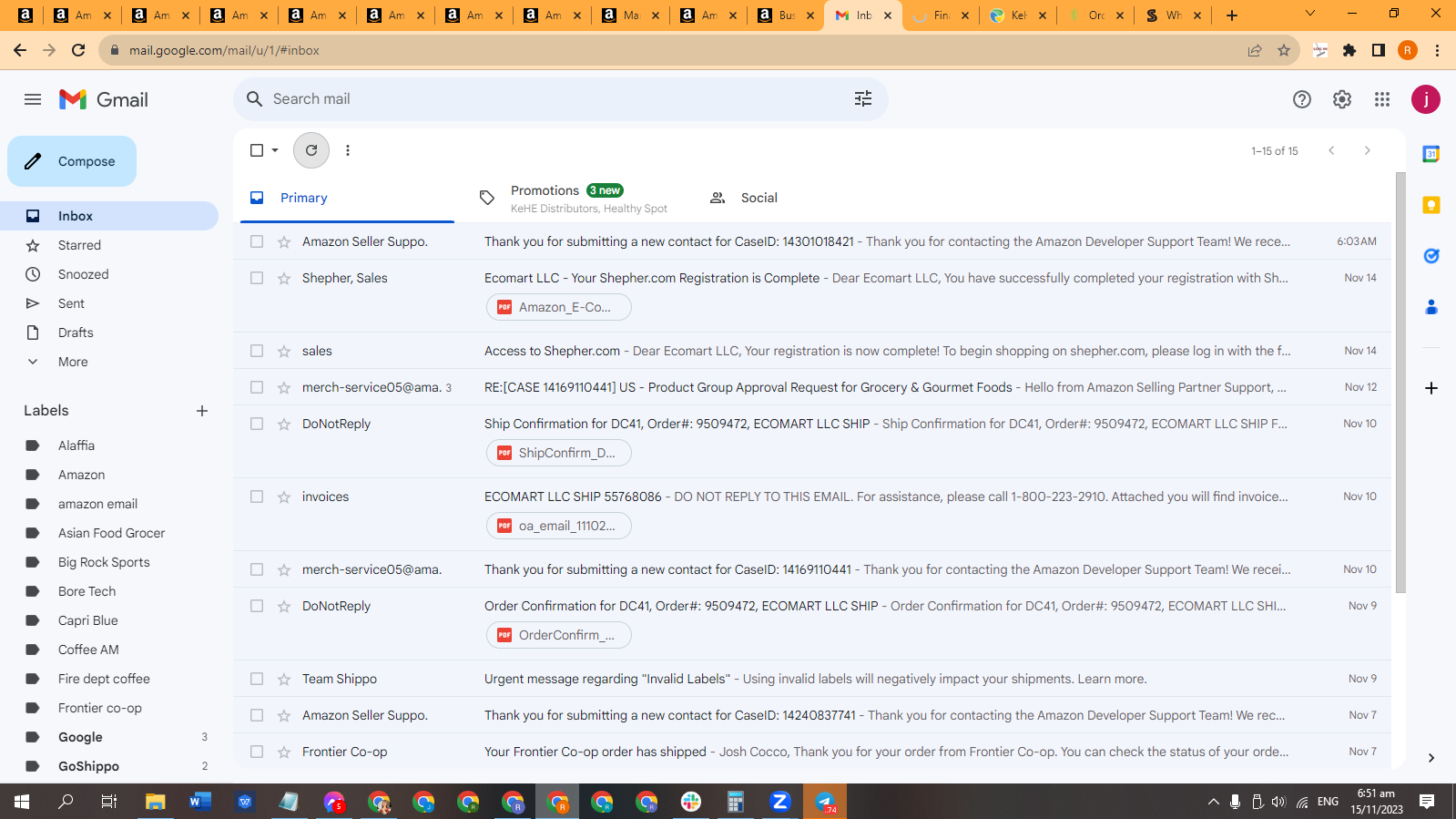Screen dimensions: 1456x819
Task: Compose a new email
Action: (x=72, y=161)
